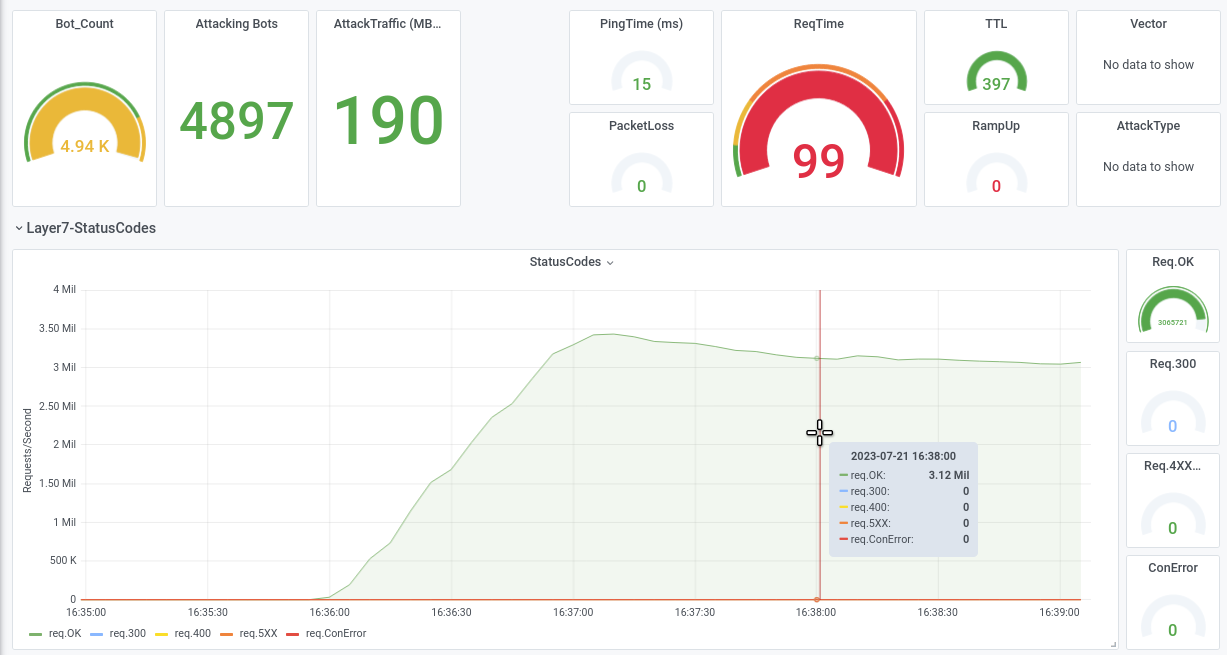Click the PacketLoss gauge value 0
Screen dimensions: 1227x655
pos(642,186)
